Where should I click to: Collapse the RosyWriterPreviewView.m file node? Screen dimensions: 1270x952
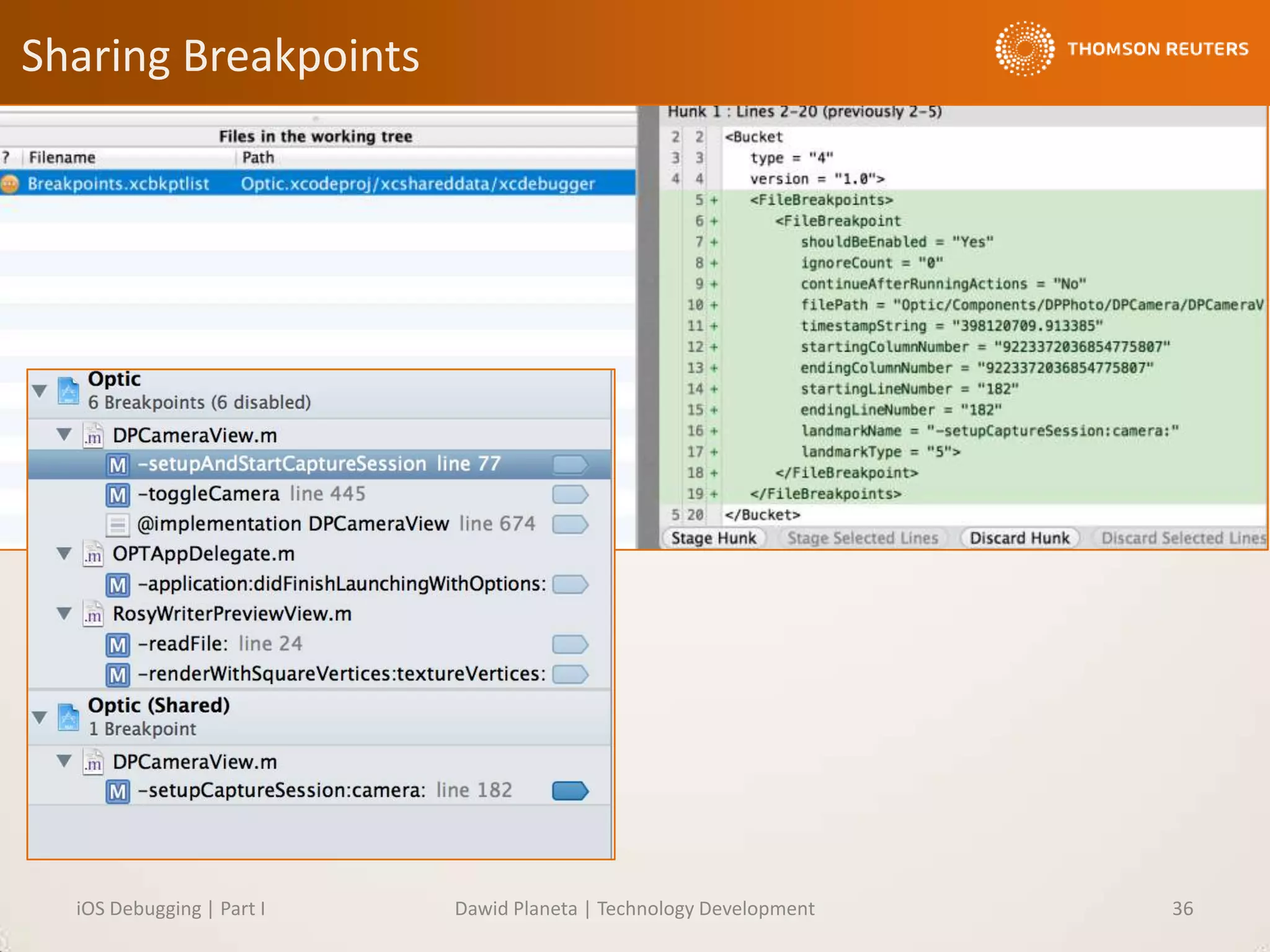pos(64,613)
